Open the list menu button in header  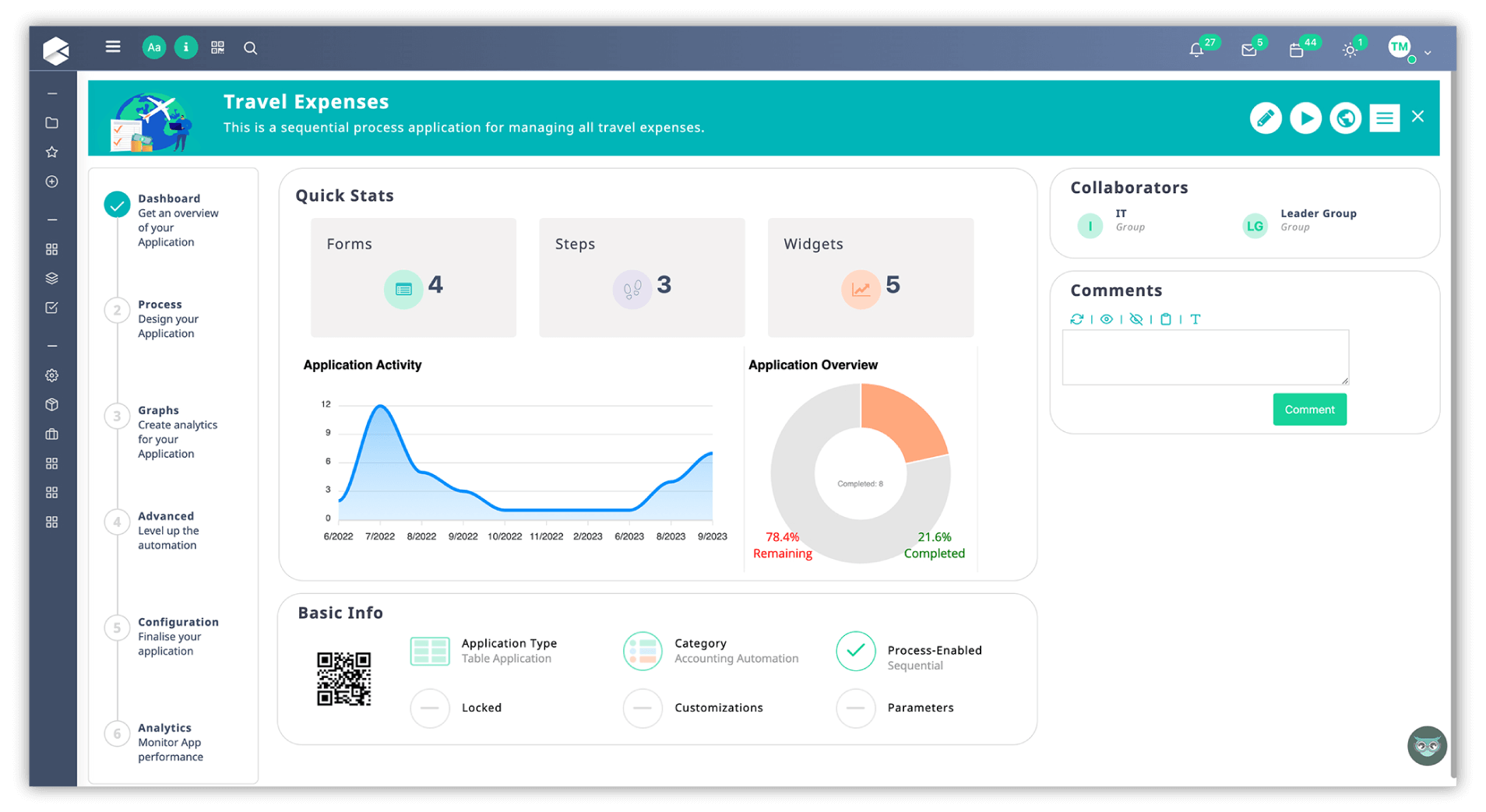click(x=1385, y=118)
